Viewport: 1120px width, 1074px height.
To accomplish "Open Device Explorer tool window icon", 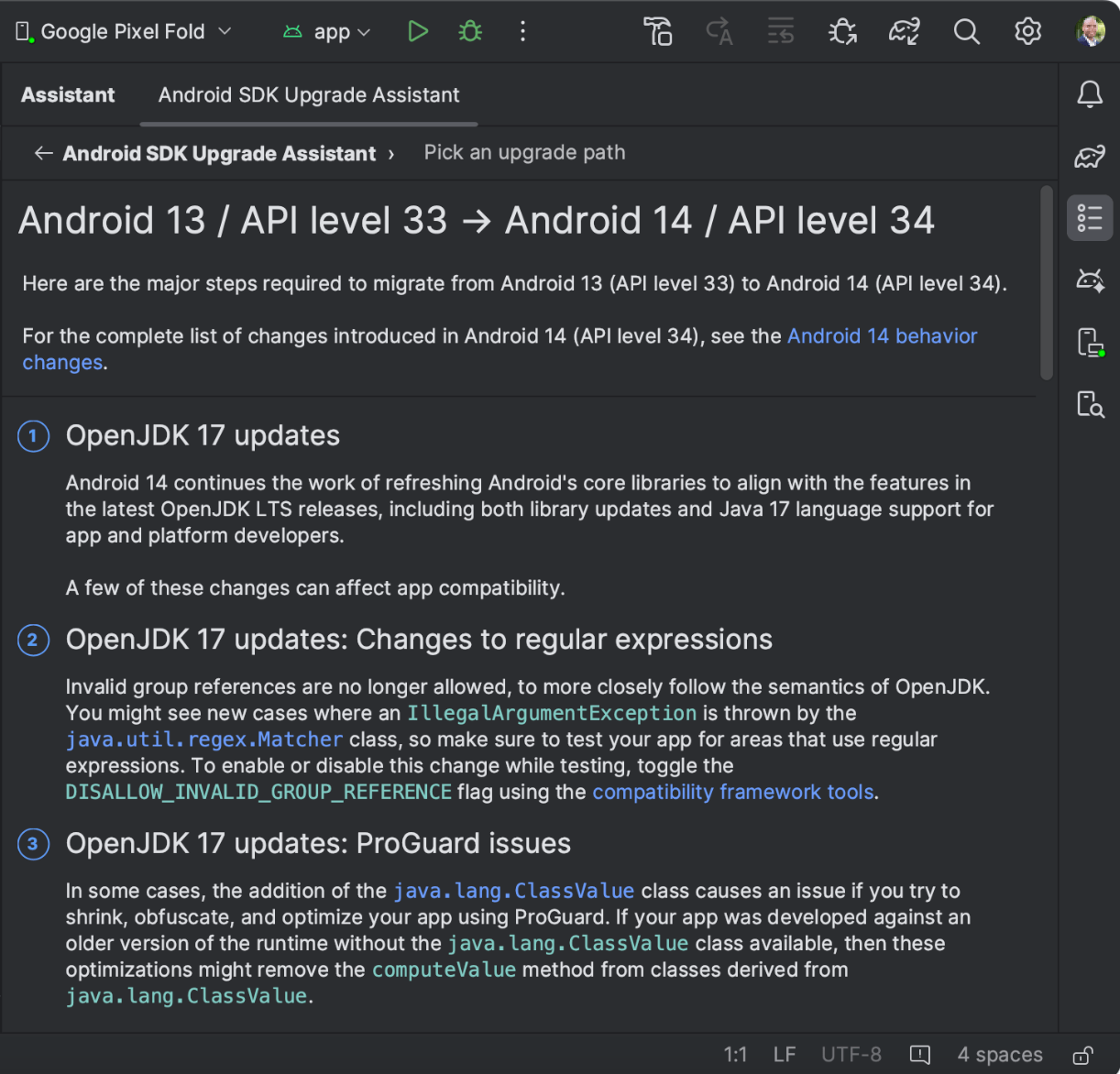I will click(x=1090, y=403).
